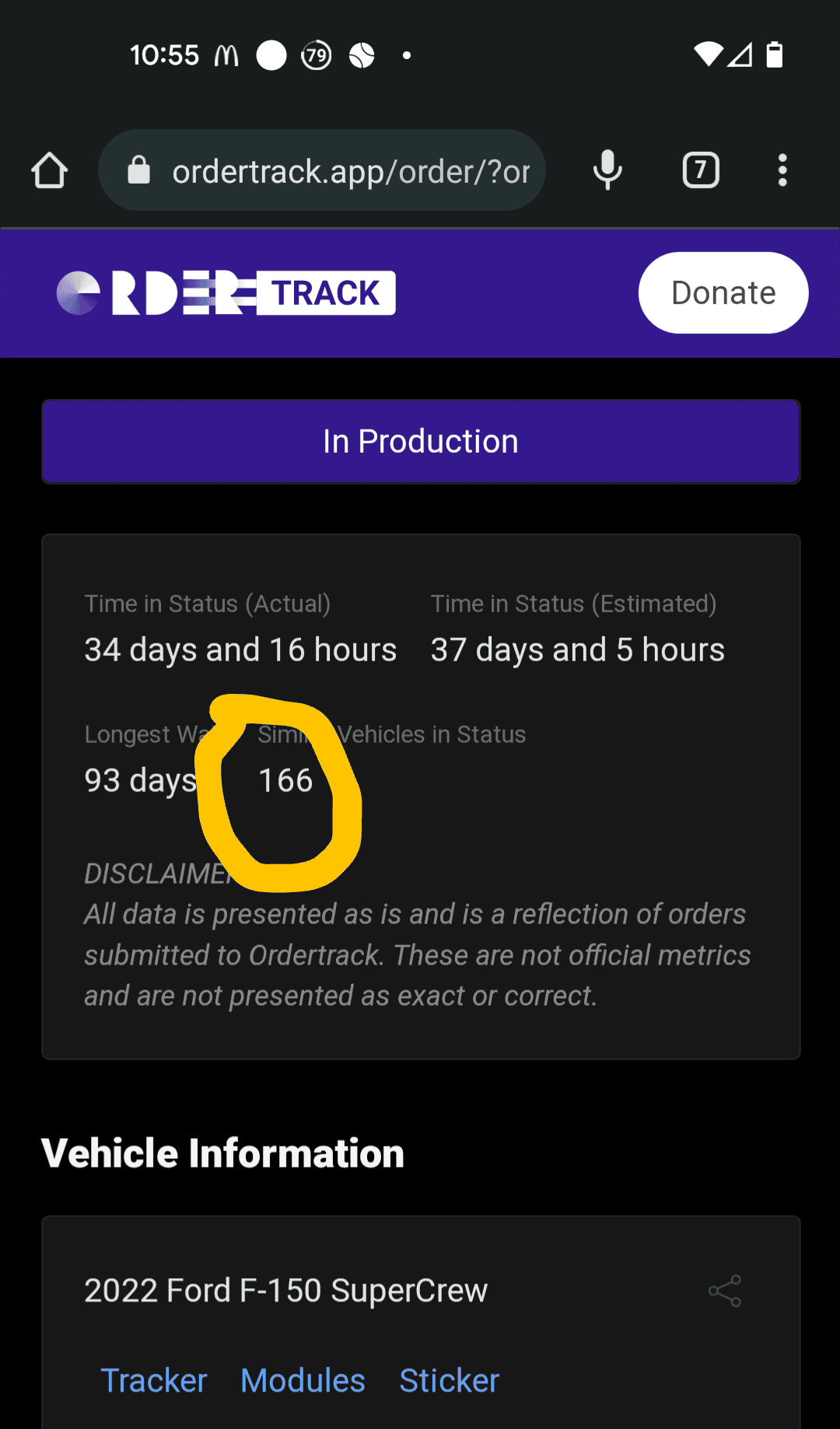Tap the share icon for the vehicle

725,1291
